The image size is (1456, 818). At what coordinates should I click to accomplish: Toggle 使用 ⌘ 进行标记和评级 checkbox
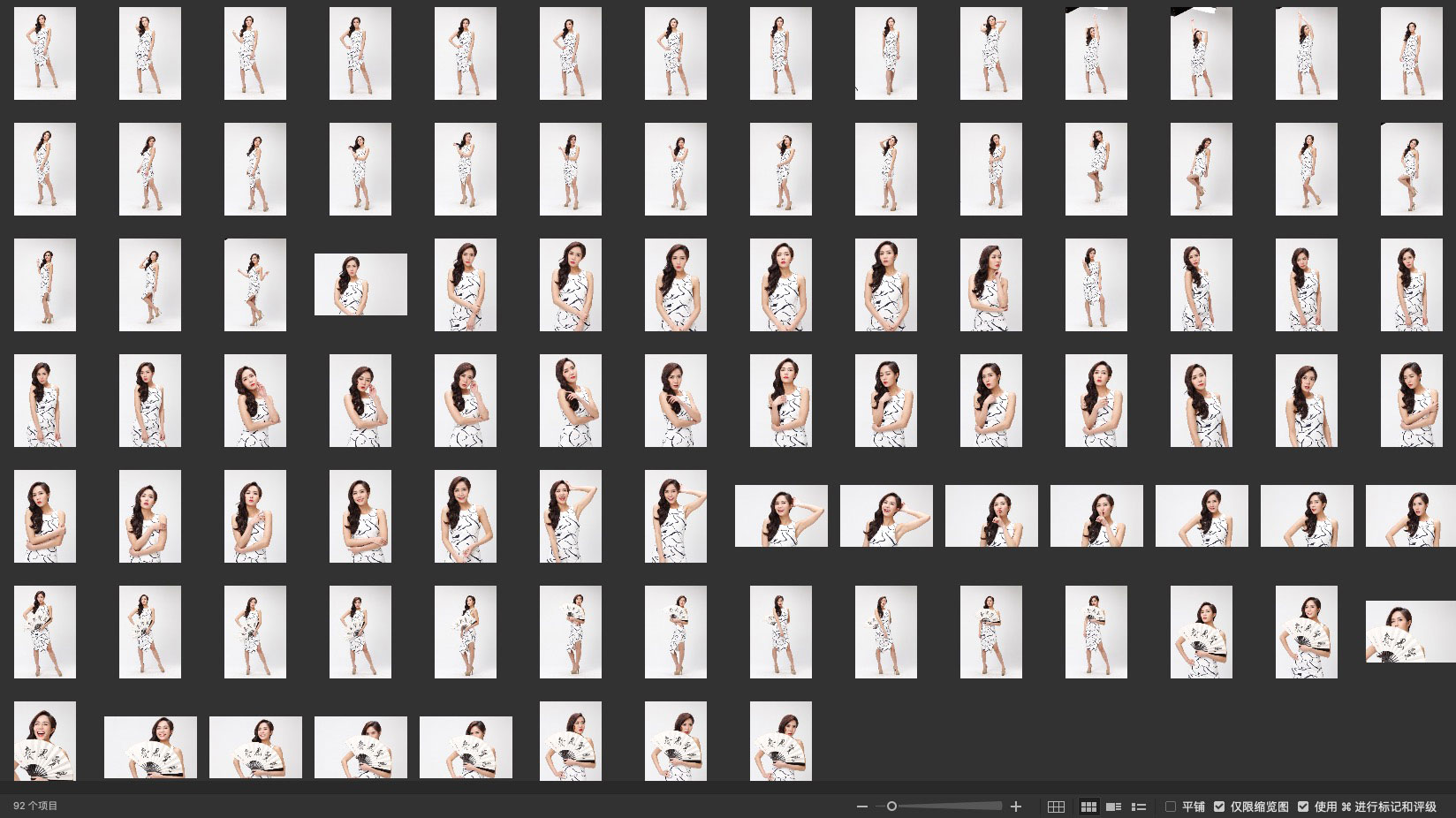[x=1303, y=807]
